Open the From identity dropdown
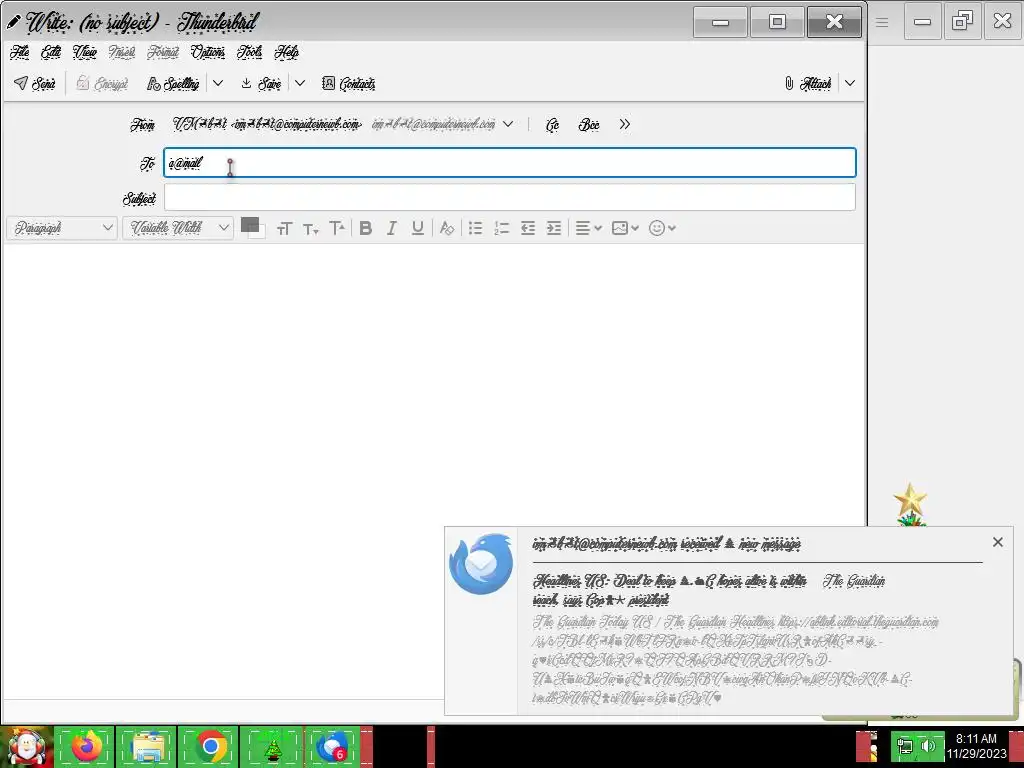Screen dimensions: 1024x768 point(508,124)
